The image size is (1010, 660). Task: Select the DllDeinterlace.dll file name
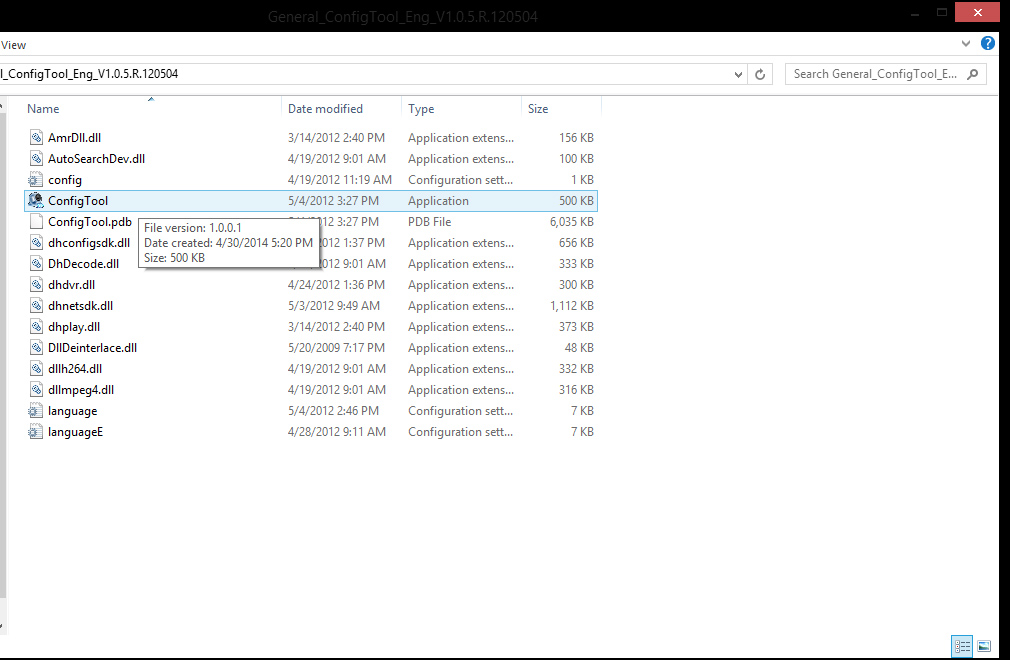(x=93, y=348)
